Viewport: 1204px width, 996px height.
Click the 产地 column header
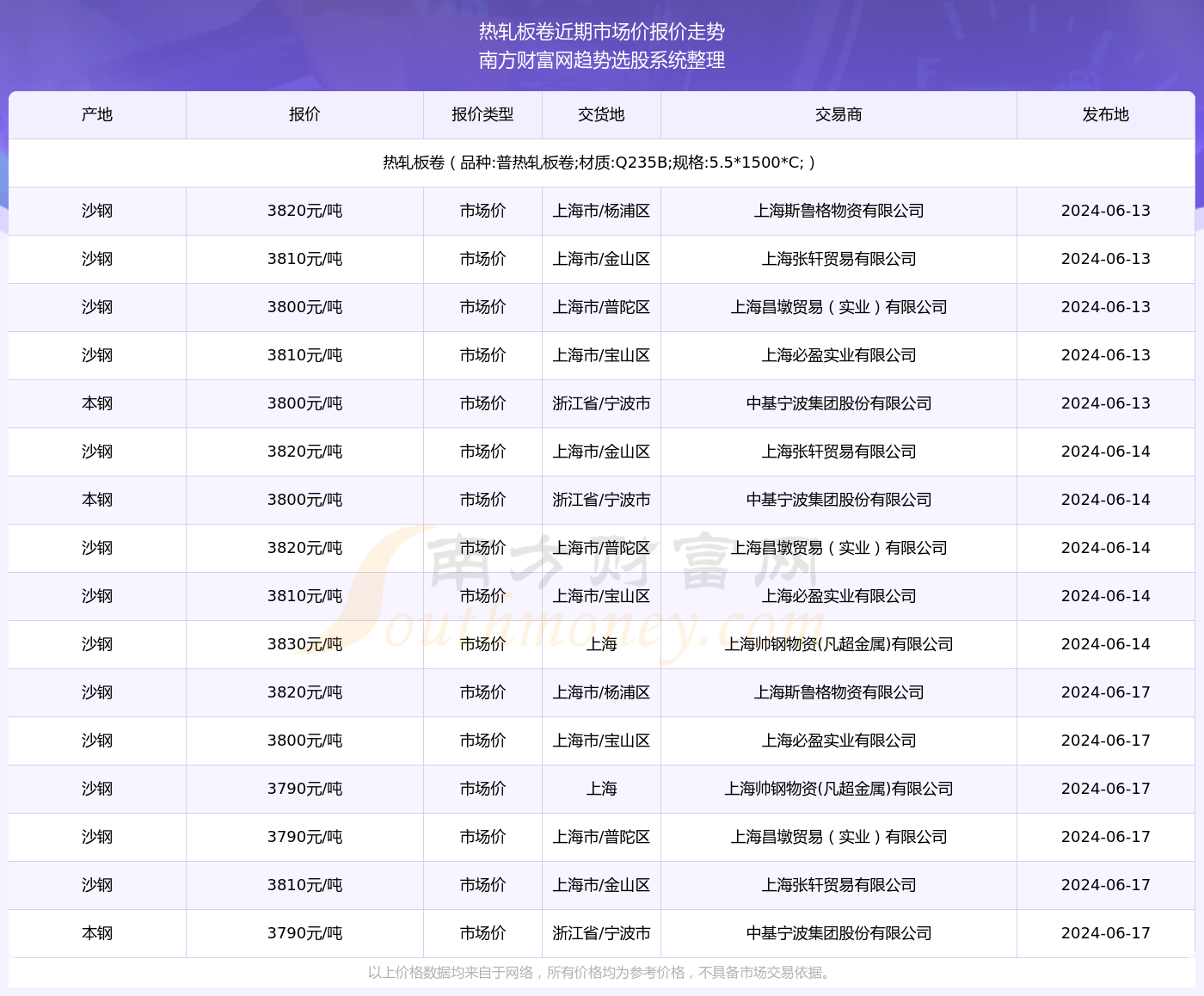click(x=97, y=114)
